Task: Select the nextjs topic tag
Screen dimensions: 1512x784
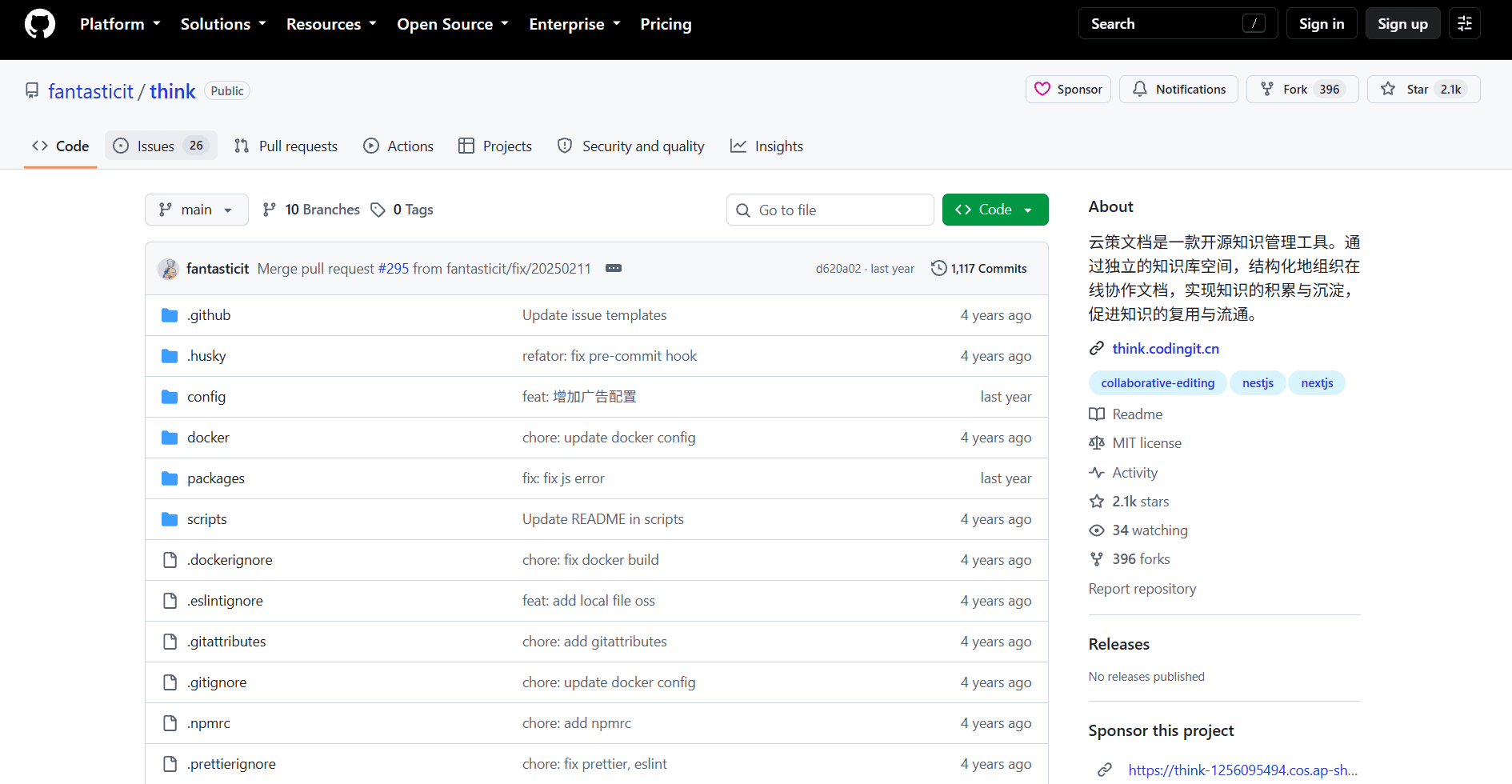Action: coord(1317,383)
